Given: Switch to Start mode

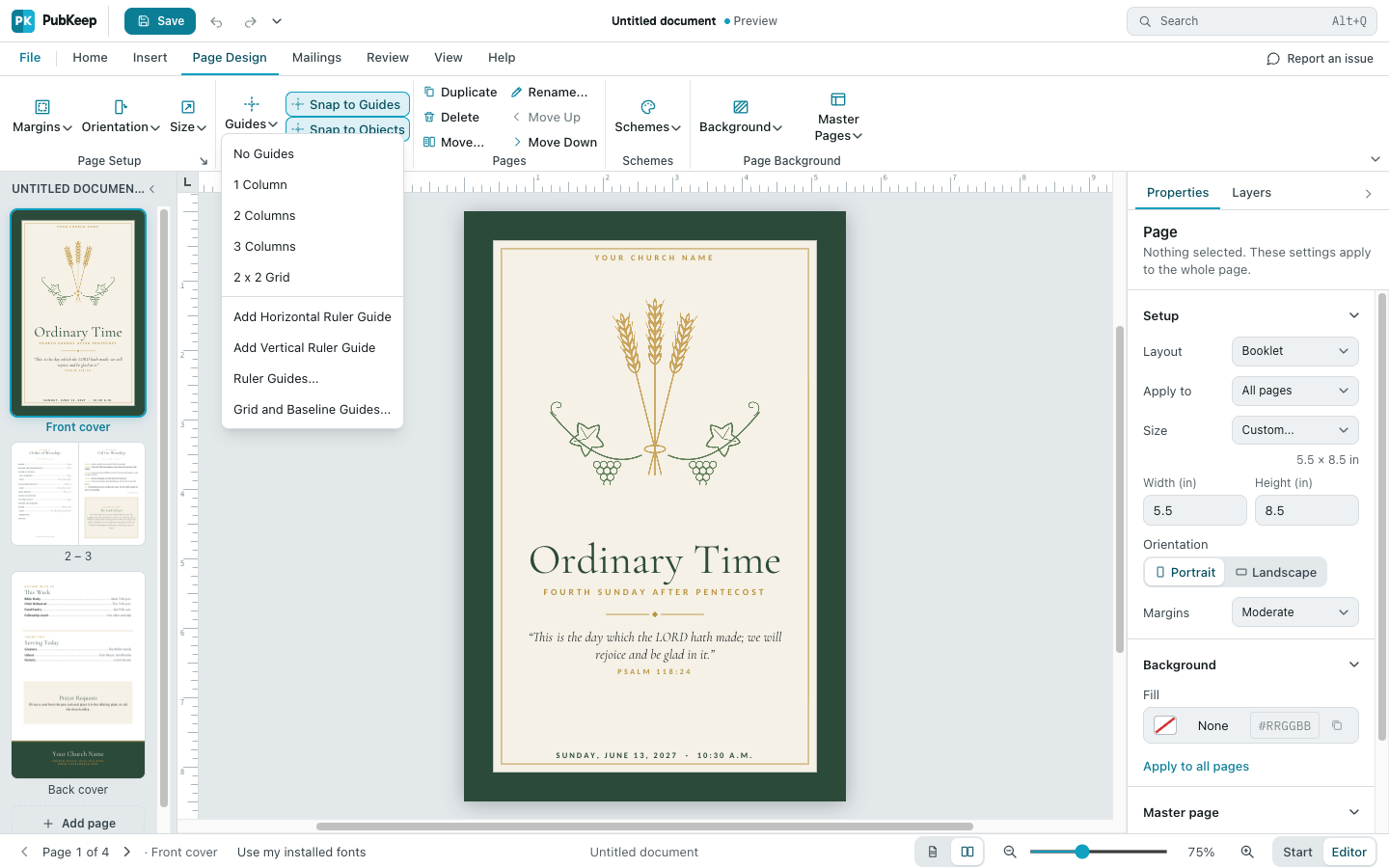Looking at the screenshot, I should click(1297, 853).
